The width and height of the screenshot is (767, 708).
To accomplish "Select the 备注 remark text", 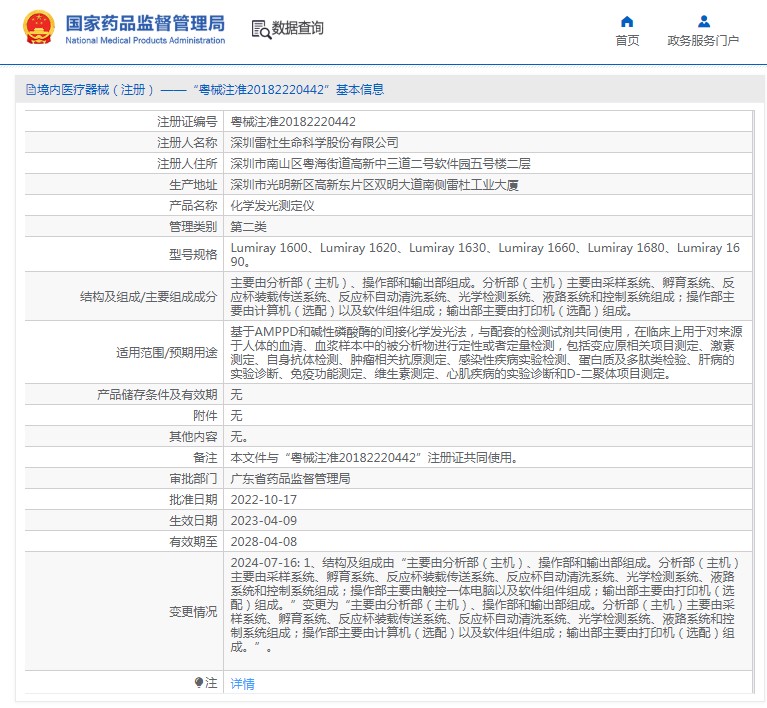I will tap(374, 458).
